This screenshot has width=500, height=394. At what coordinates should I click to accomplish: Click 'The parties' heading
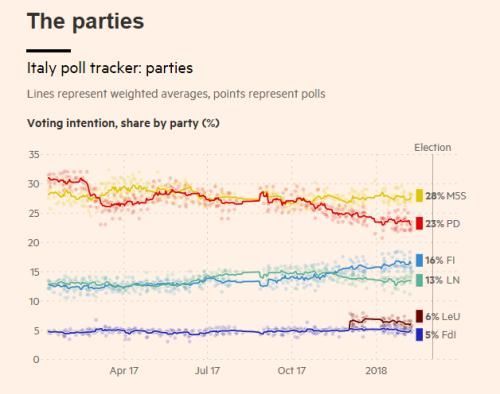(85, 21)
